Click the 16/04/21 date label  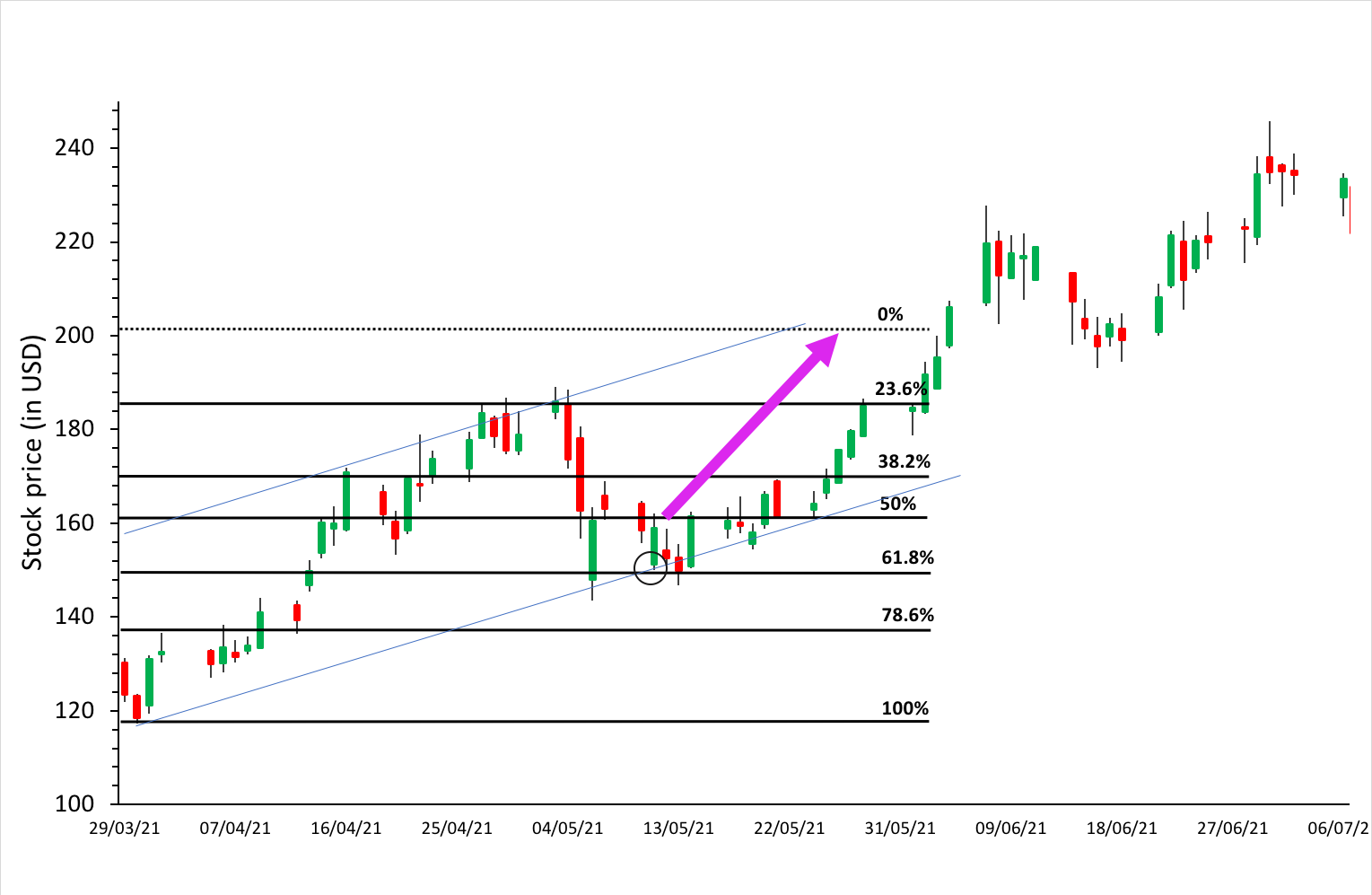click(346, 829)
